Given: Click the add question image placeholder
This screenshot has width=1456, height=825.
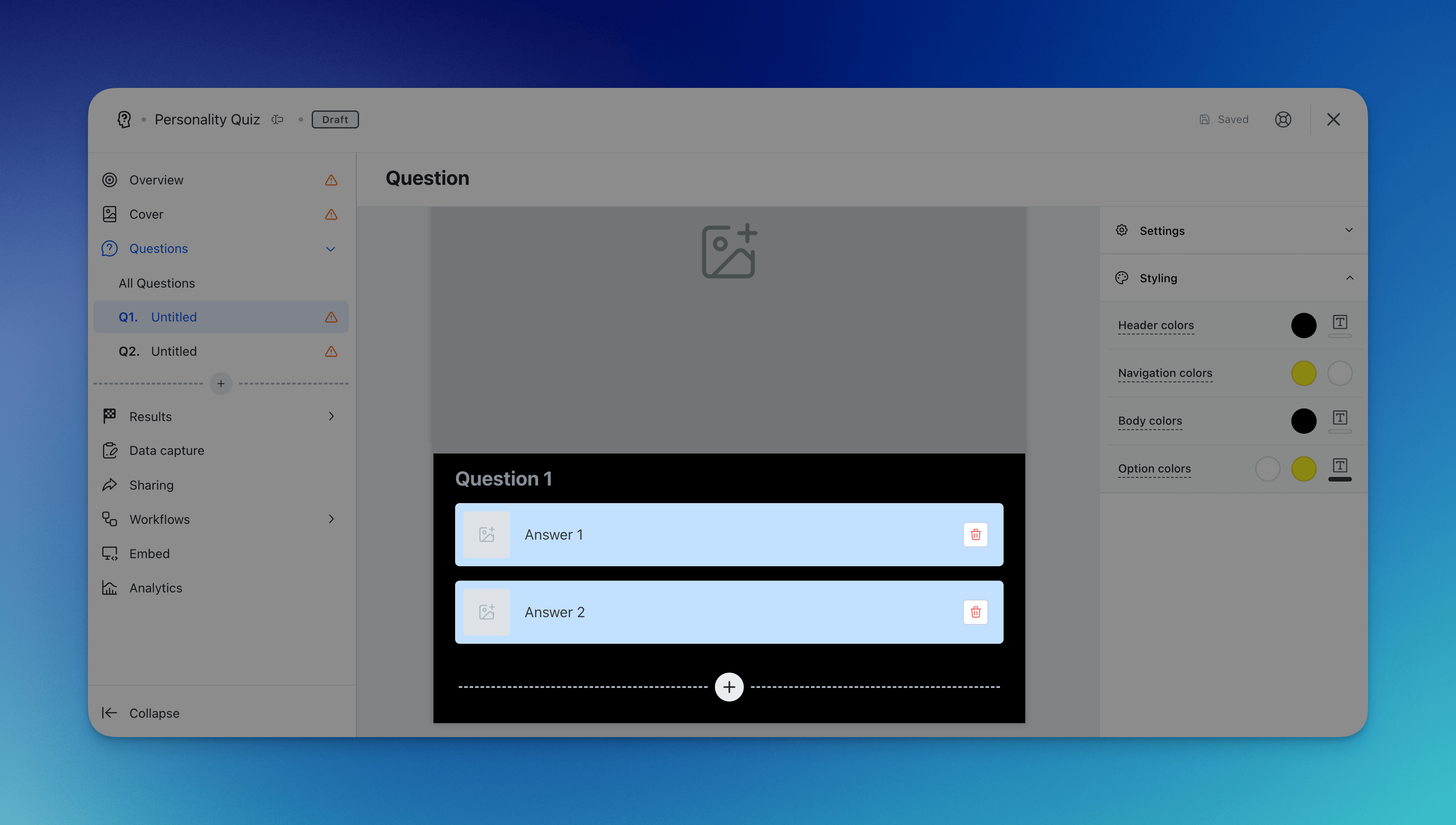Looking at the screenshot, I should [x=729, y=252].
